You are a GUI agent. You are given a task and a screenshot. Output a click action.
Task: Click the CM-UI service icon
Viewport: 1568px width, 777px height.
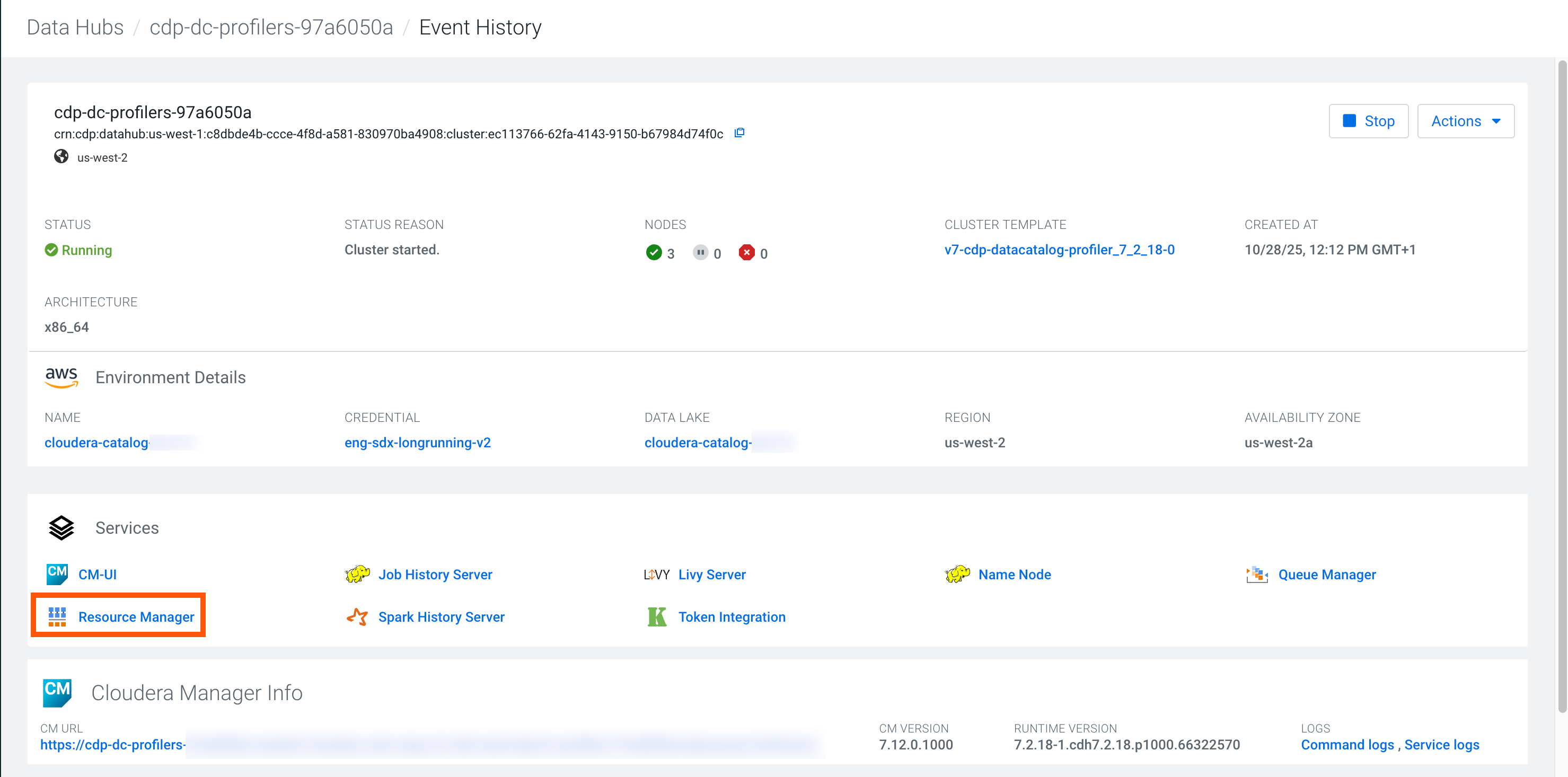coord(57,574)
